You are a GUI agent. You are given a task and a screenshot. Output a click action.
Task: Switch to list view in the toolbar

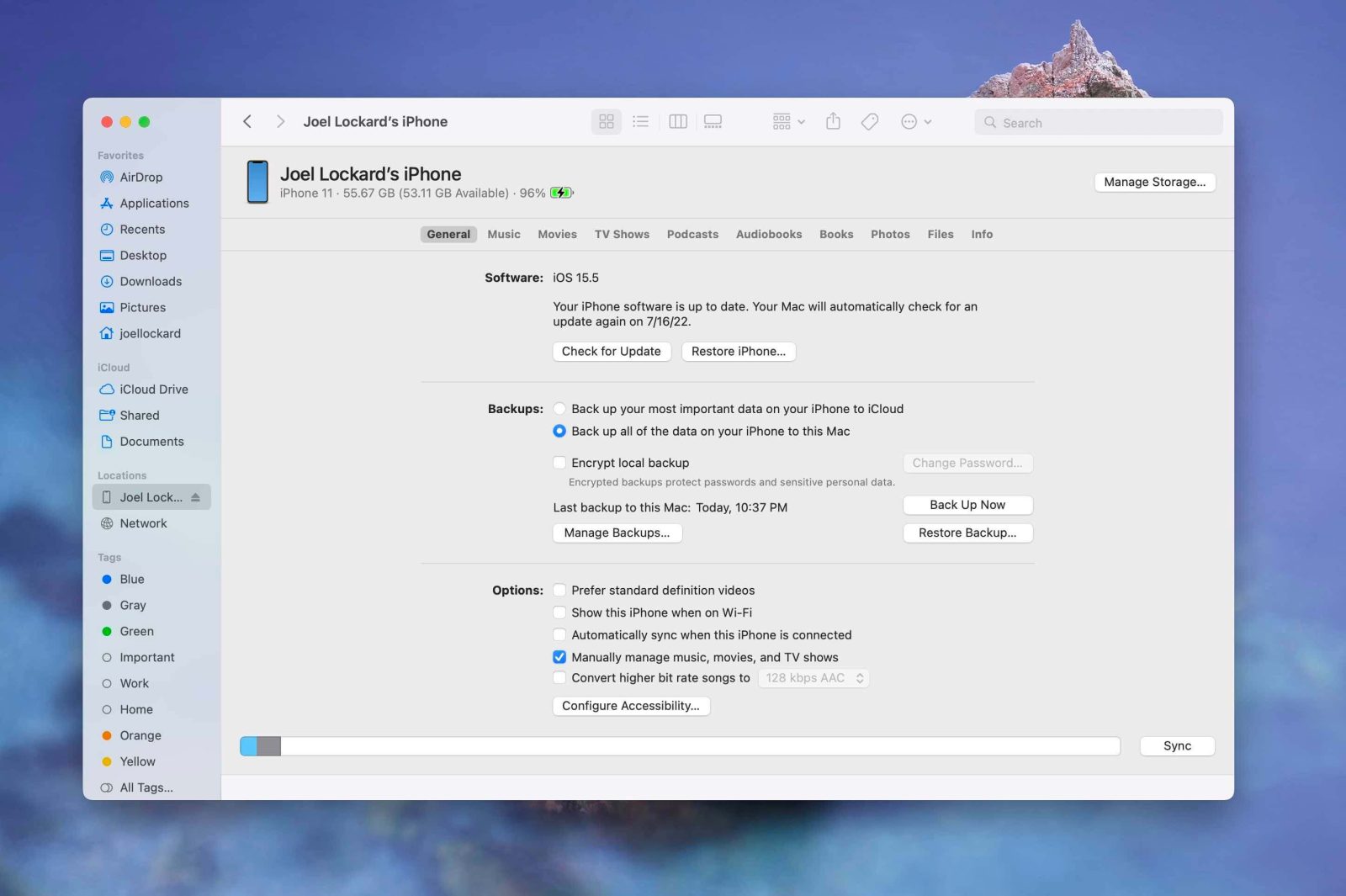point(640,121)
